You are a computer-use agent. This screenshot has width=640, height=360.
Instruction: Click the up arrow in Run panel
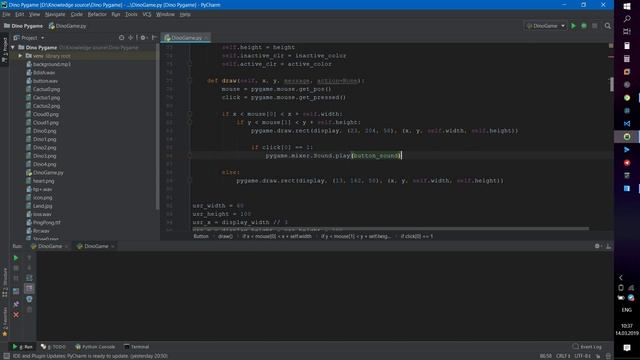pos(29,258)
